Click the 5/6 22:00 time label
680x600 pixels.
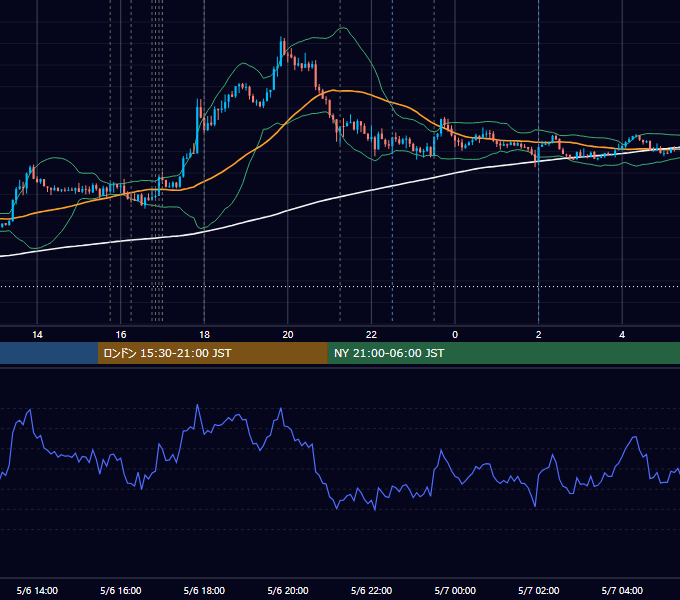[x=371, y=590]
